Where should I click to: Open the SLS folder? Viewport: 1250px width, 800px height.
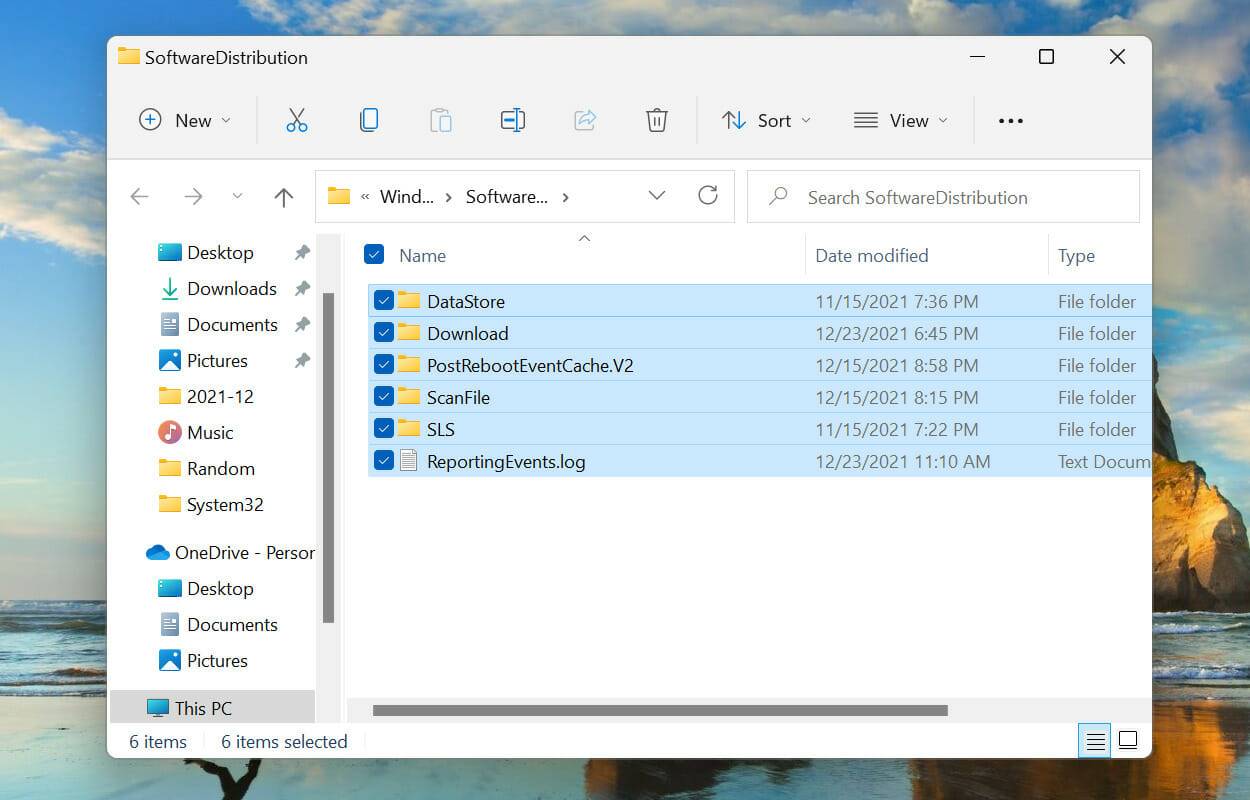pos(440,429)
